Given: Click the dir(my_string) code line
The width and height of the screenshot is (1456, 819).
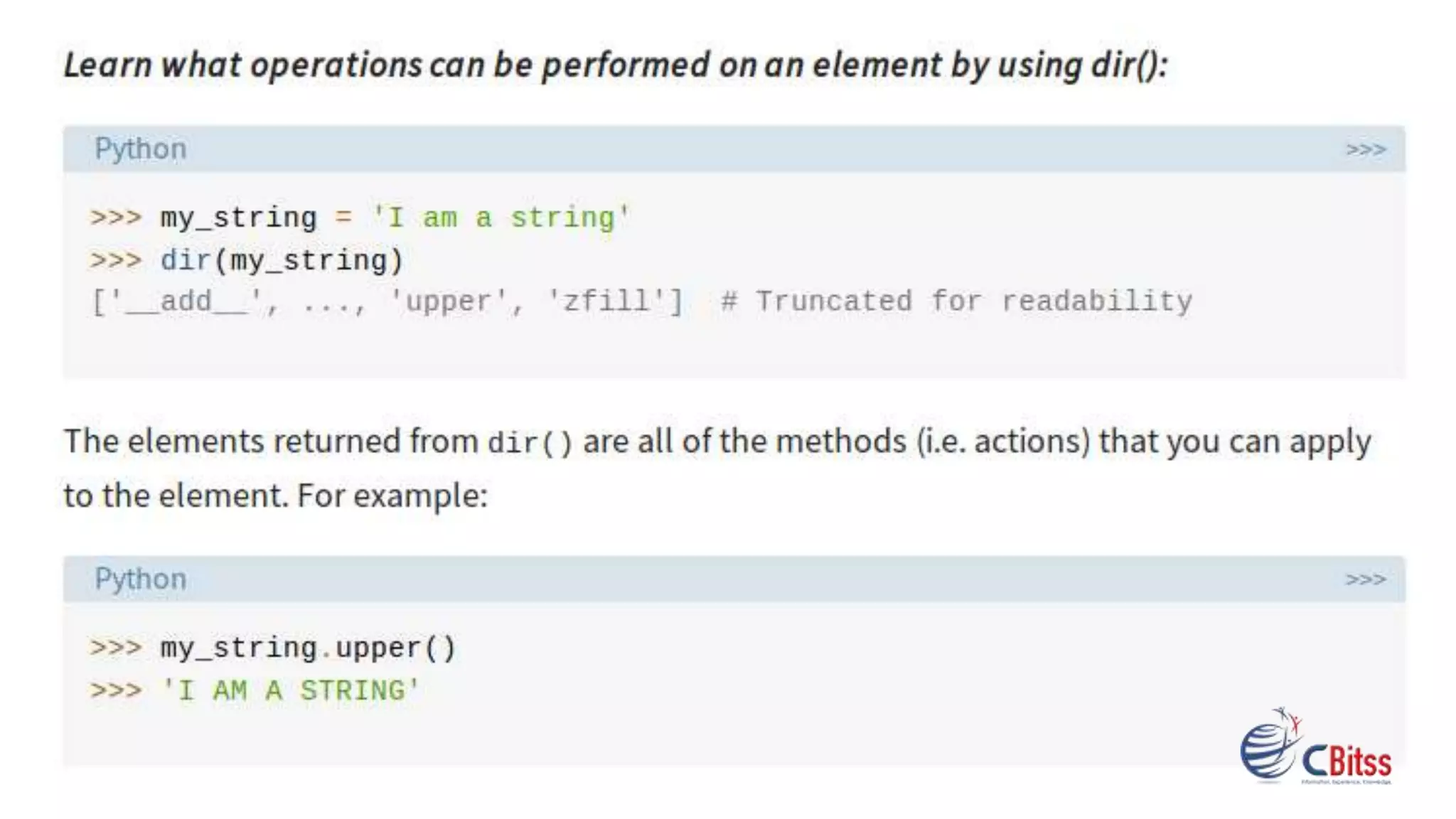Looking at the screenshot, I should tap(282, 260).
